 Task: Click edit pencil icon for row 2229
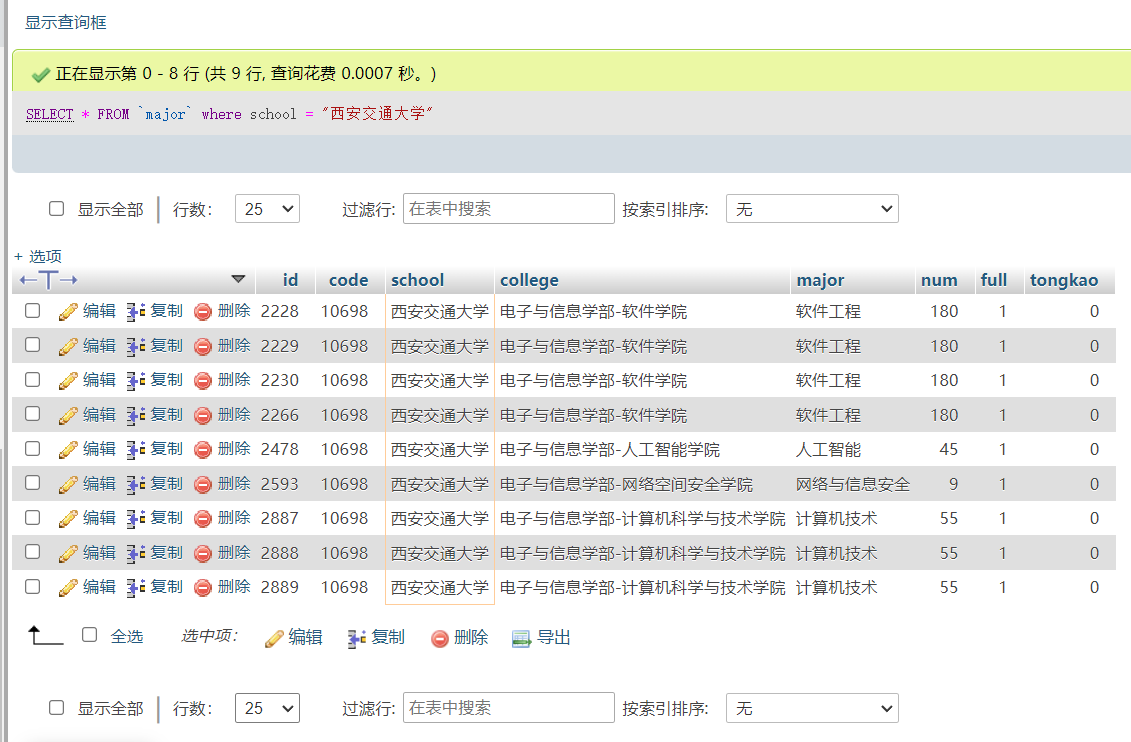coord(68,346)
